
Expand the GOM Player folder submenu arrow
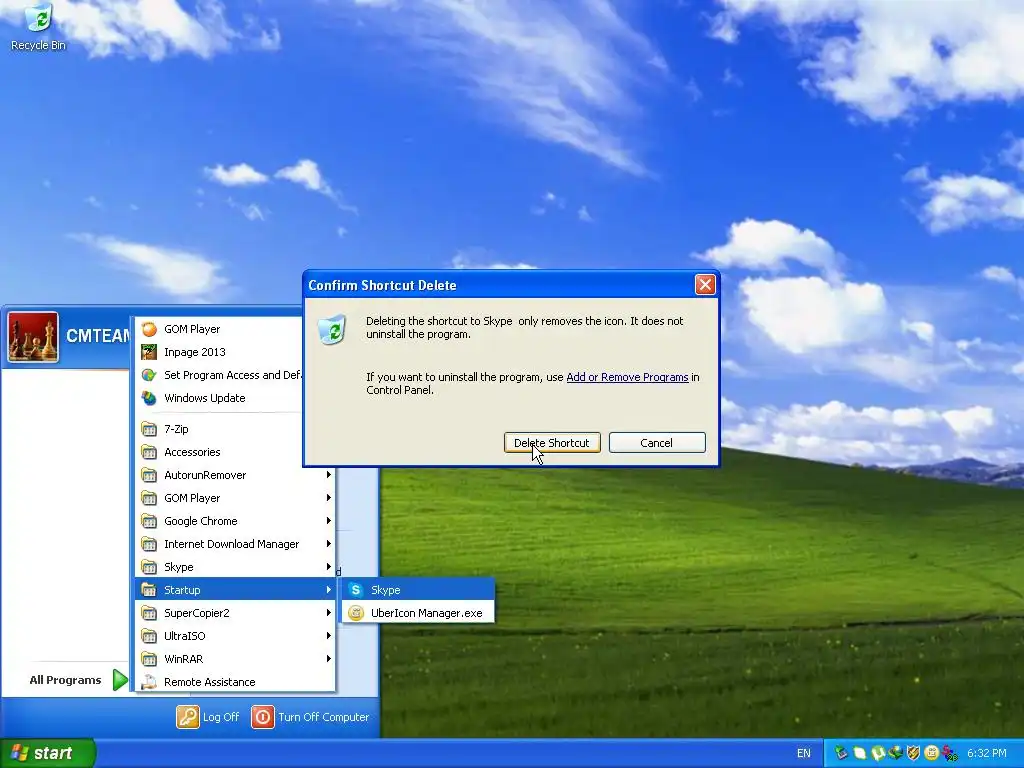coord(328,498)
